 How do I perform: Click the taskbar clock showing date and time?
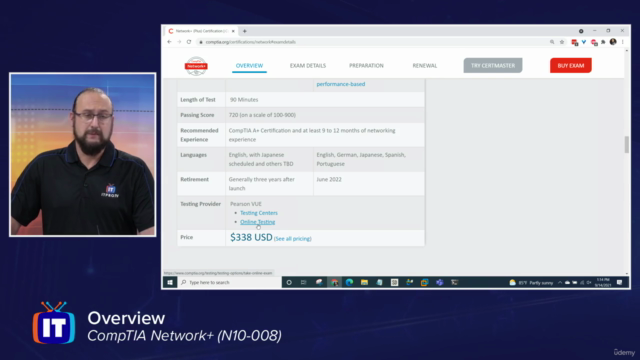tap(602, 282)
